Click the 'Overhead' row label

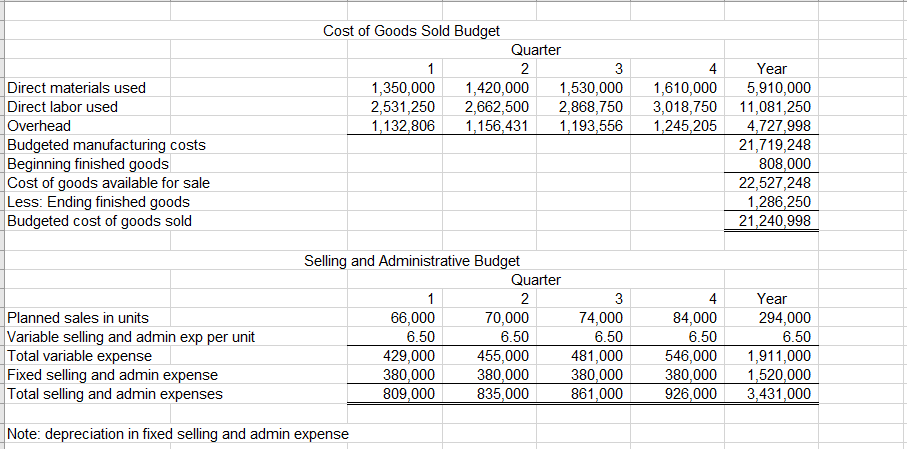pos(39,126)
